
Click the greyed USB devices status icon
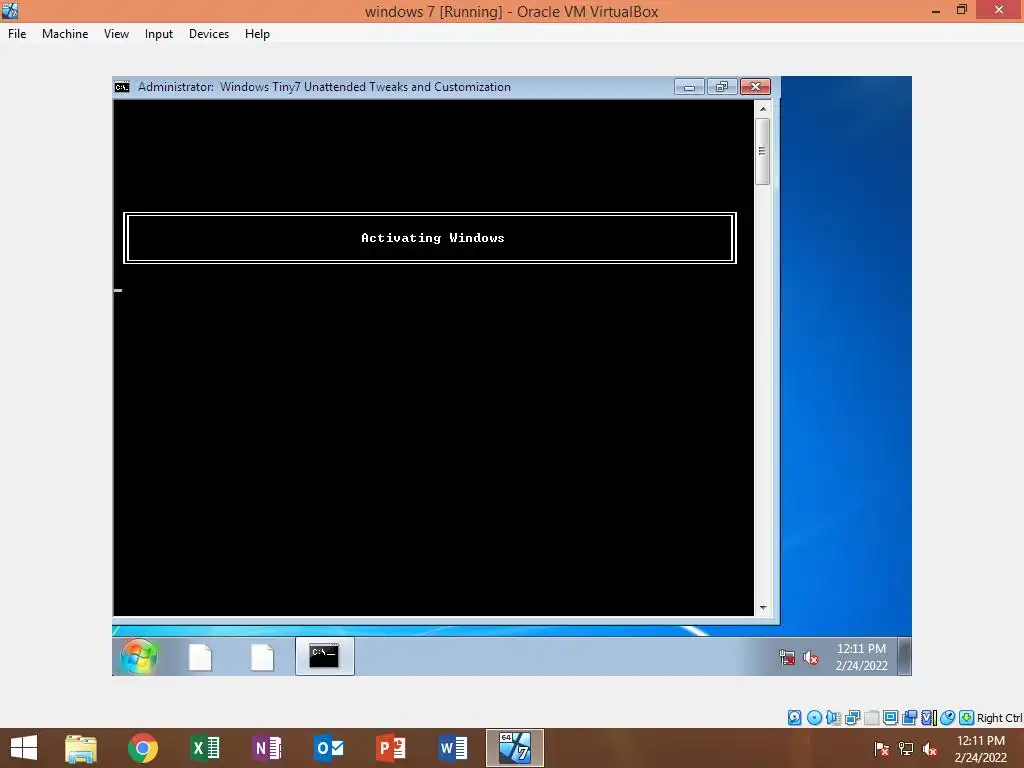coord(871,718)
